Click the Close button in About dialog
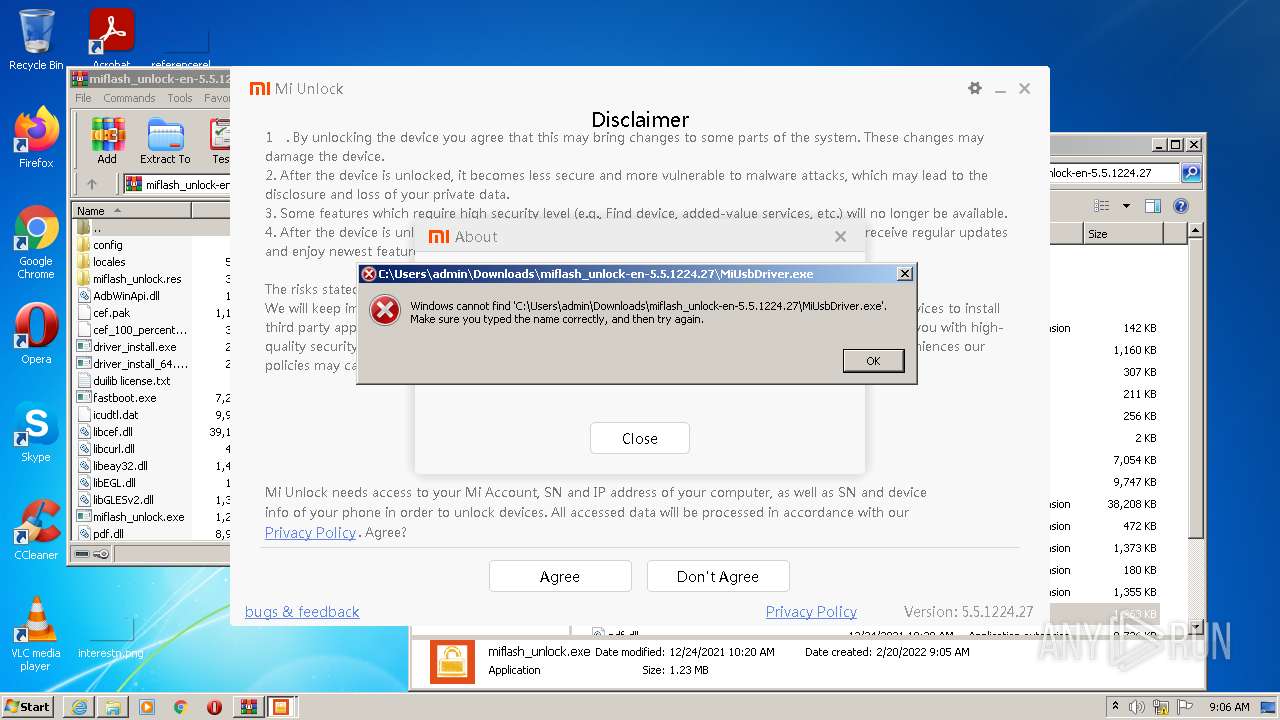This screenshot has height=720, width=1280. tap(640, 438)
